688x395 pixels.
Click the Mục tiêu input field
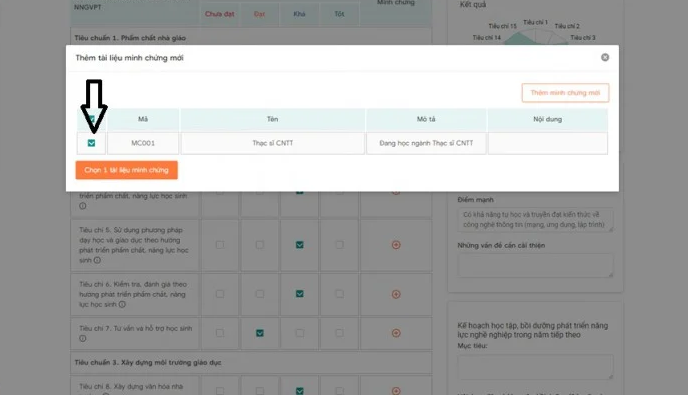pyautogui.click(x=535, y=367)
